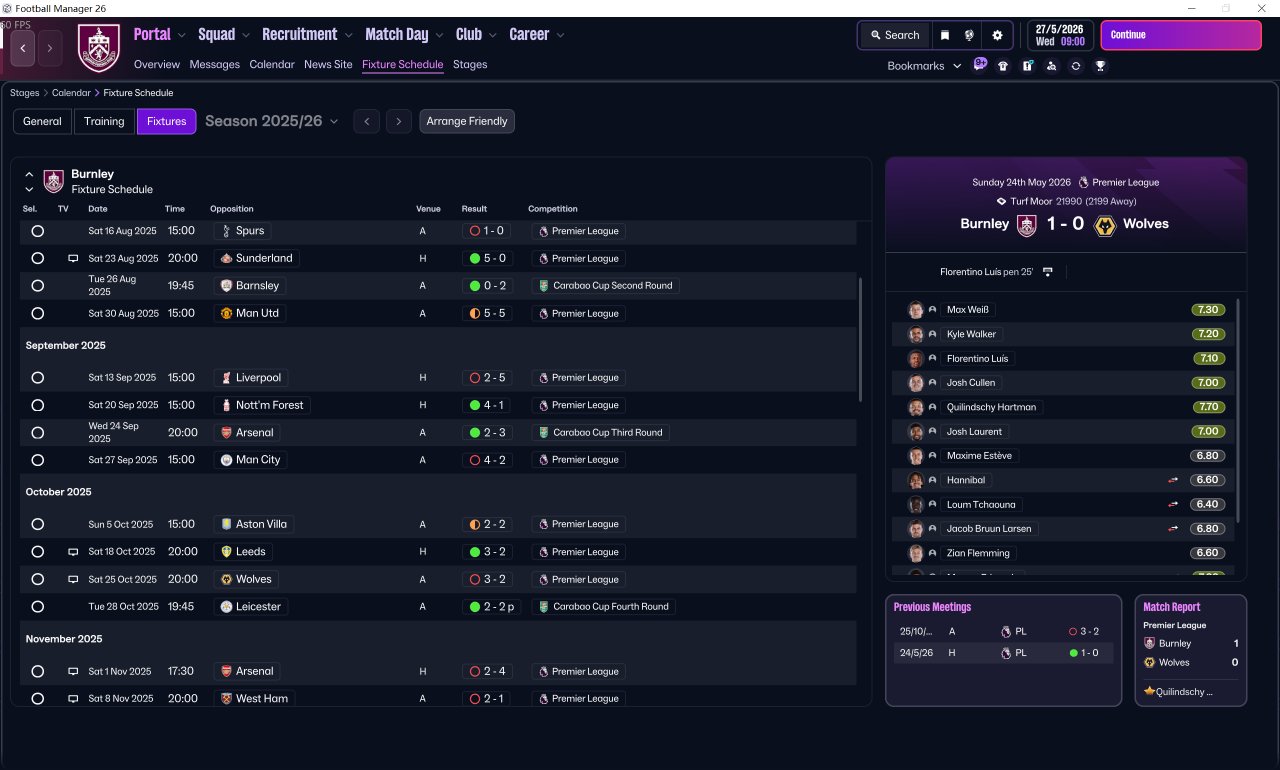
Task: Expand the Recruitment menu dropdown arrow
Action: [348, 35]
